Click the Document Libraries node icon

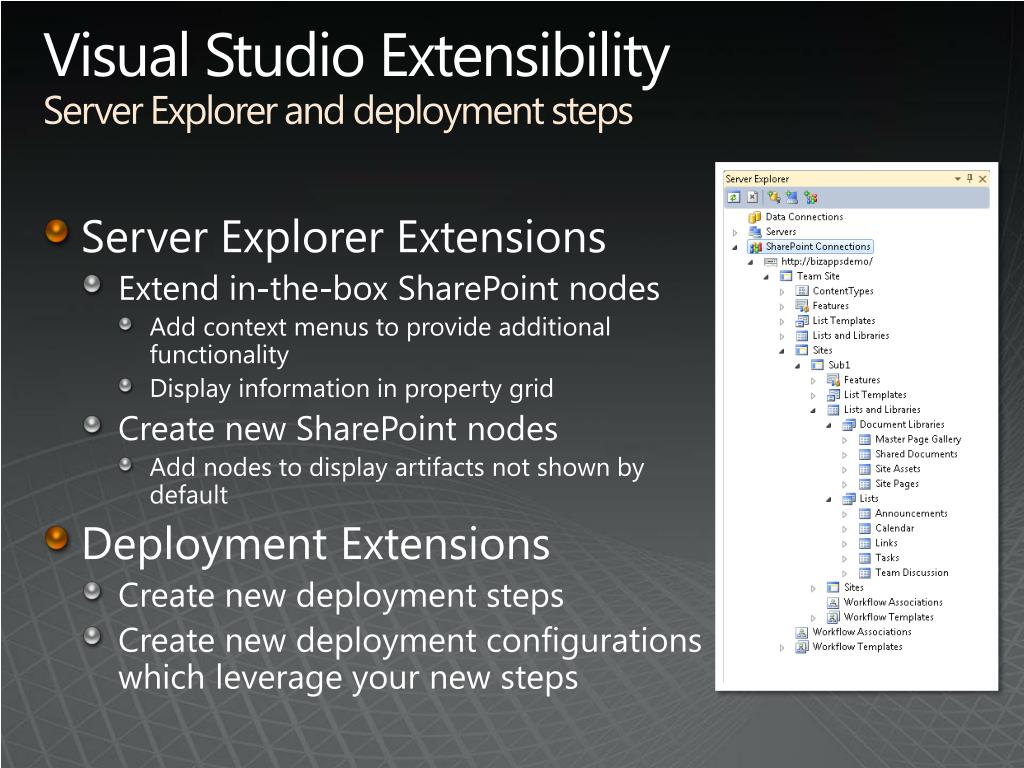pos(849,424)
